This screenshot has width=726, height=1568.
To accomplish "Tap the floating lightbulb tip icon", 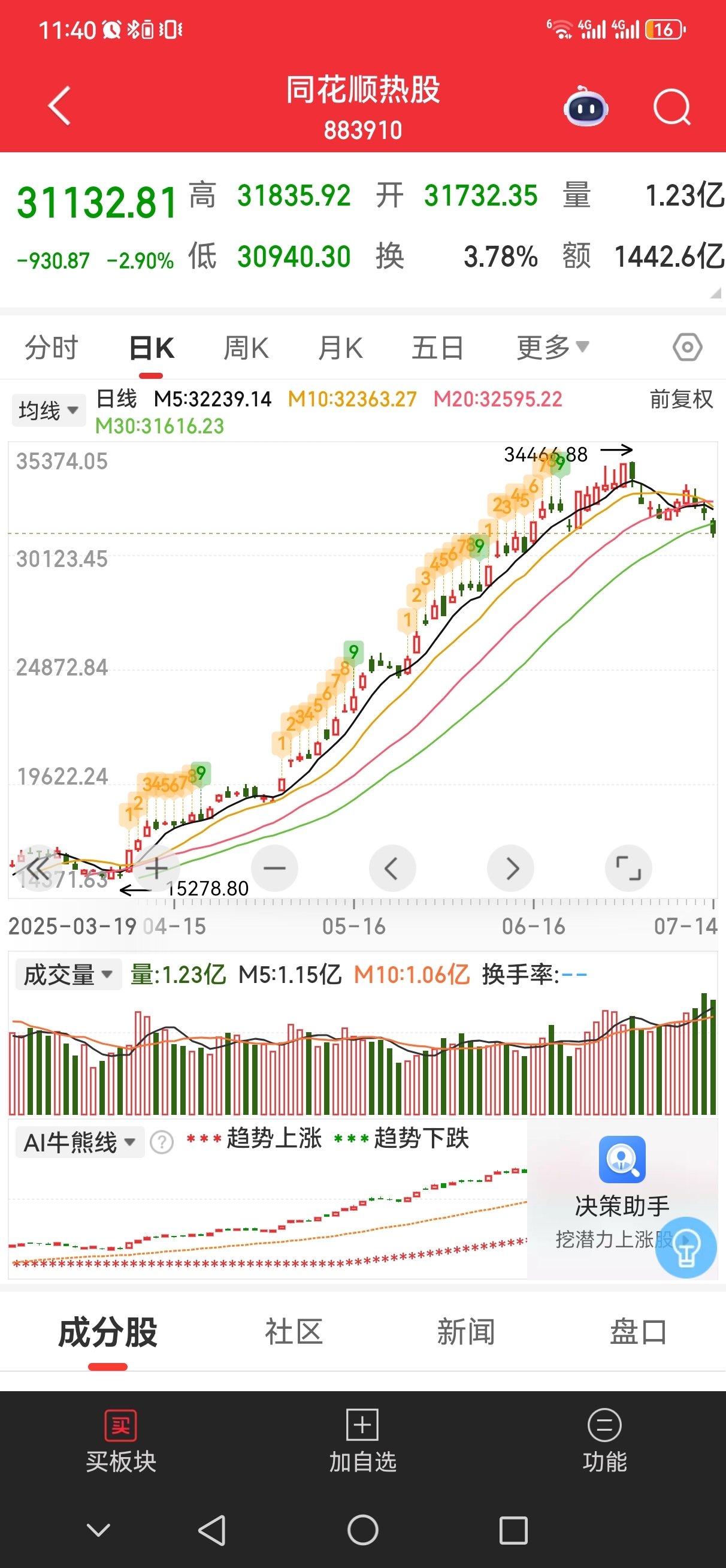I will pos(686,1247).
